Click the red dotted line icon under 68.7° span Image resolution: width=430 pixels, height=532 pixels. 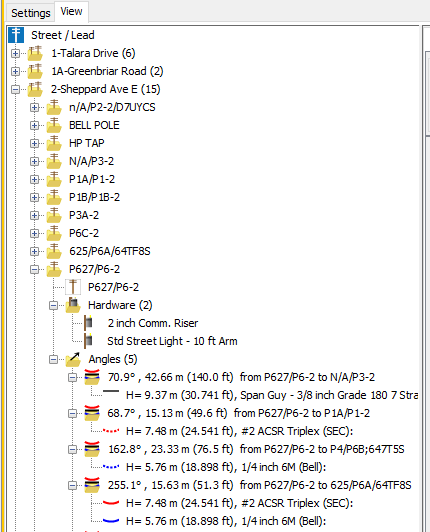[x=111, y=431]
